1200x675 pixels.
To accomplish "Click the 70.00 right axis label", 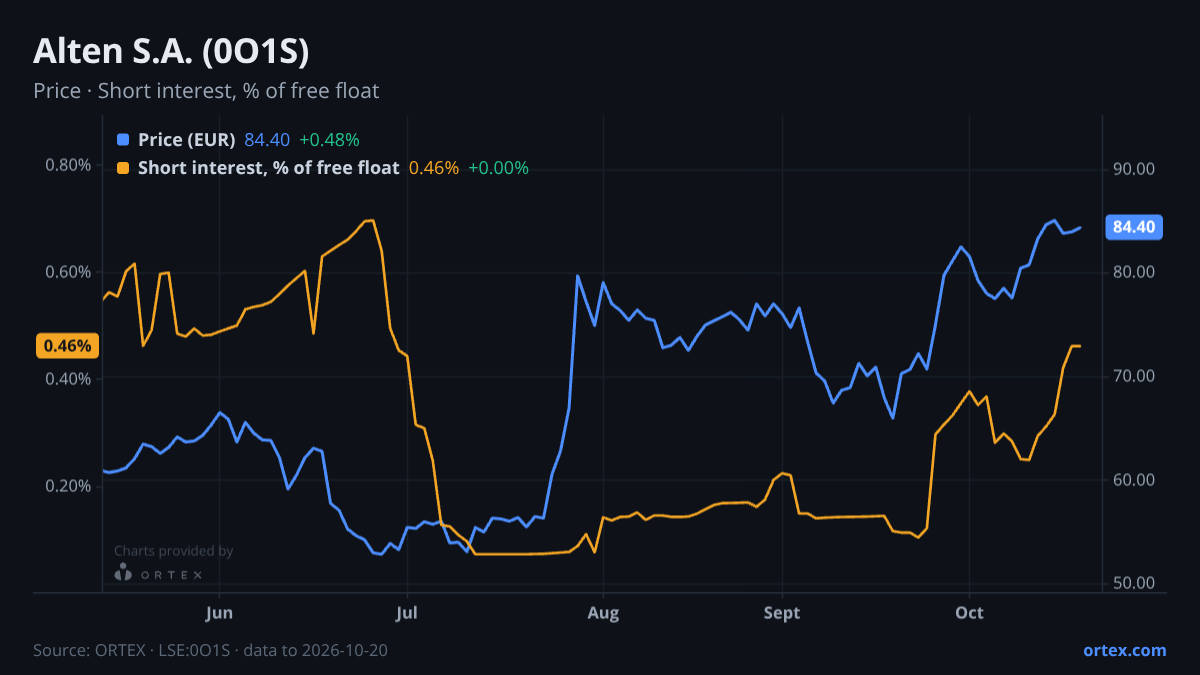I will point(1134,376).
